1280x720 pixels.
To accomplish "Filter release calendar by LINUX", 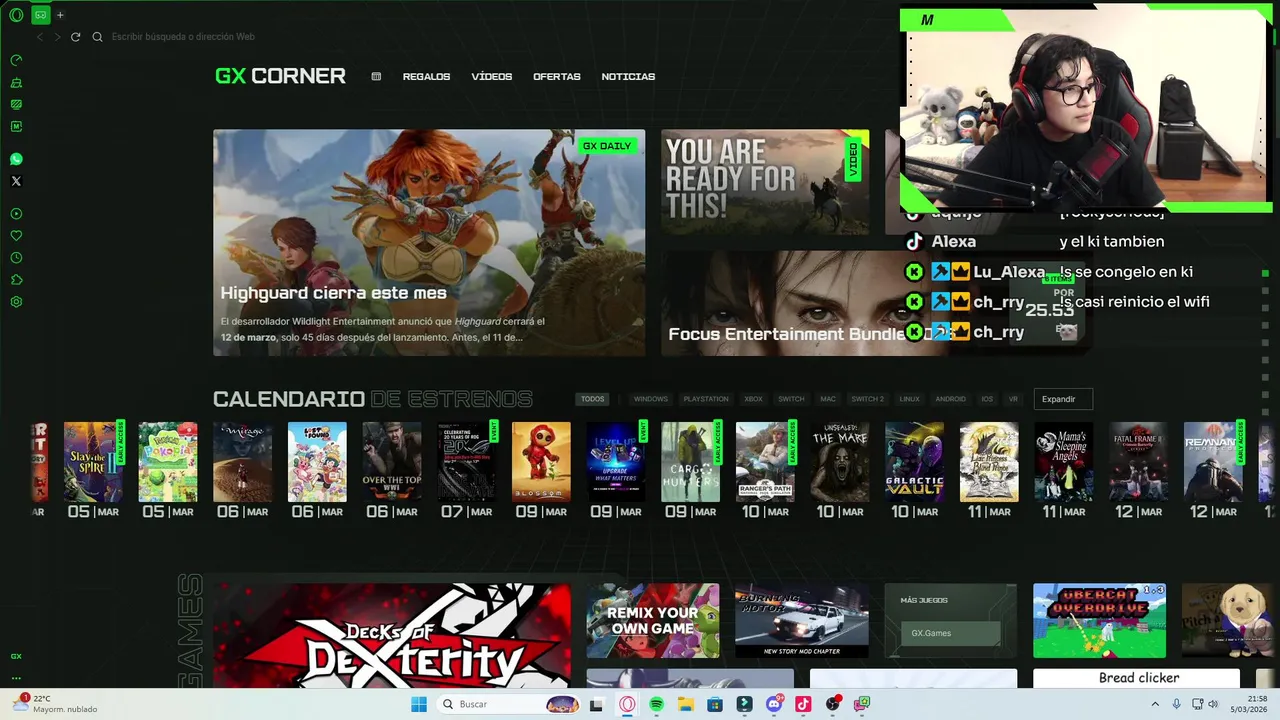I will [x=909, y=399].
